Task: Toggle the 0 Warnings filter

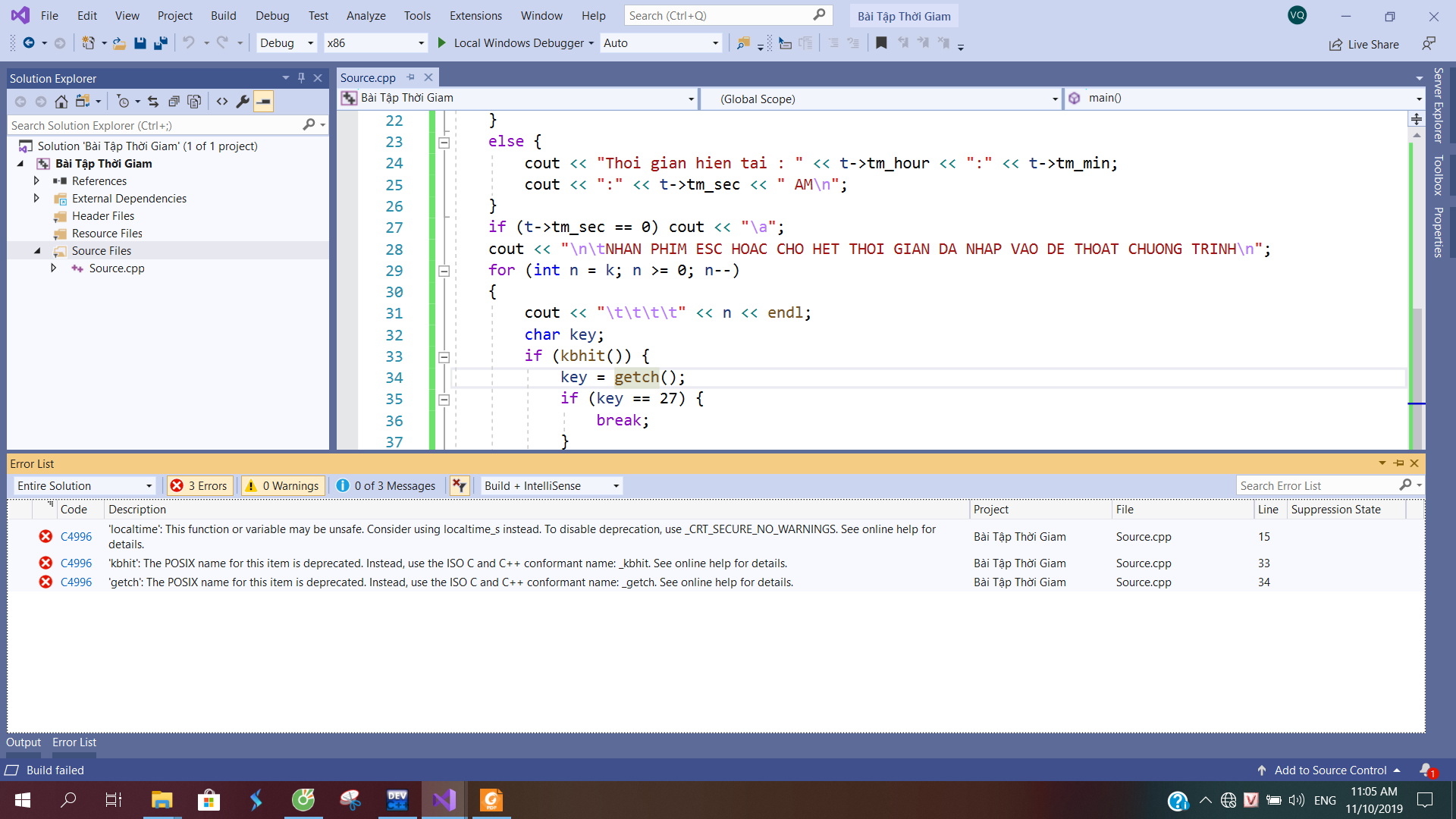Action: [x=282, y=485]
